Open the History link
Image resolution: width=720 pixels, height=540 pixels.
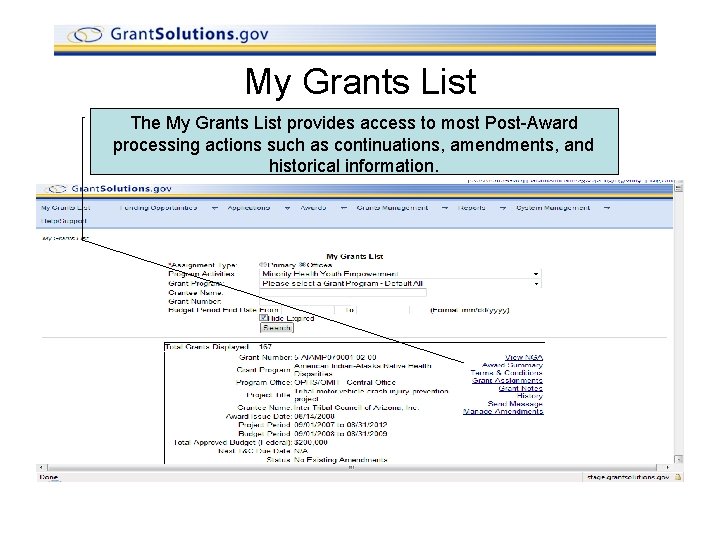click(530, 396)
